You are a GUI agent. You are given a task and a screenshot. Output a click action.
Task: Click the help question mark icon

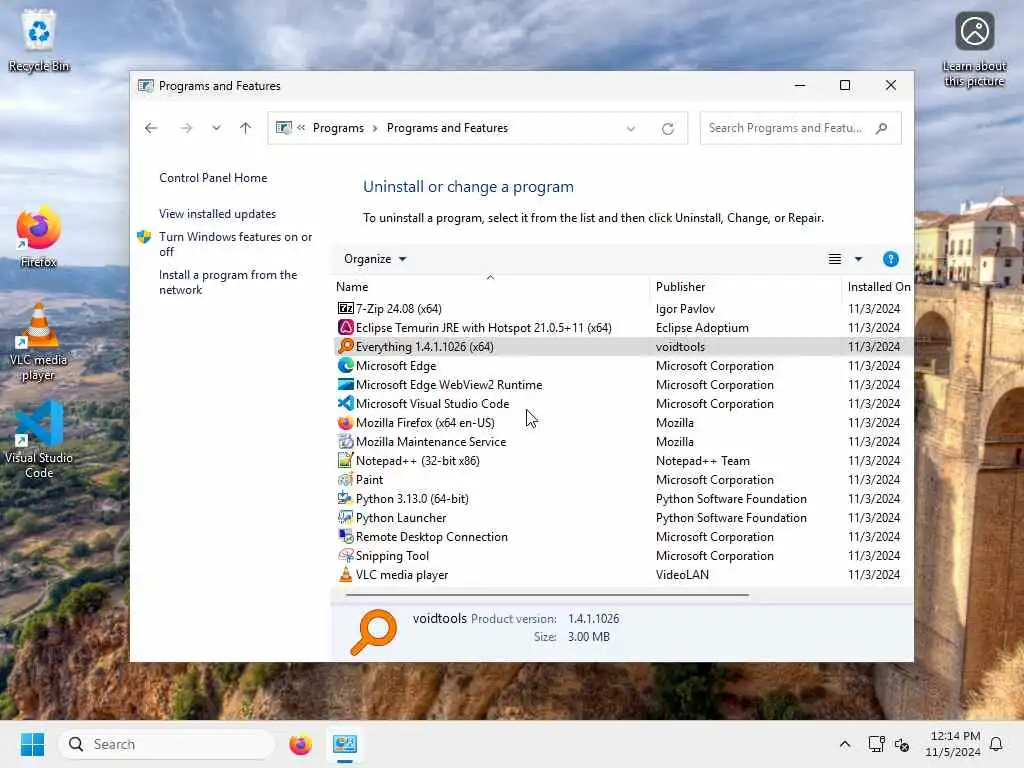(x=890, y=259)
